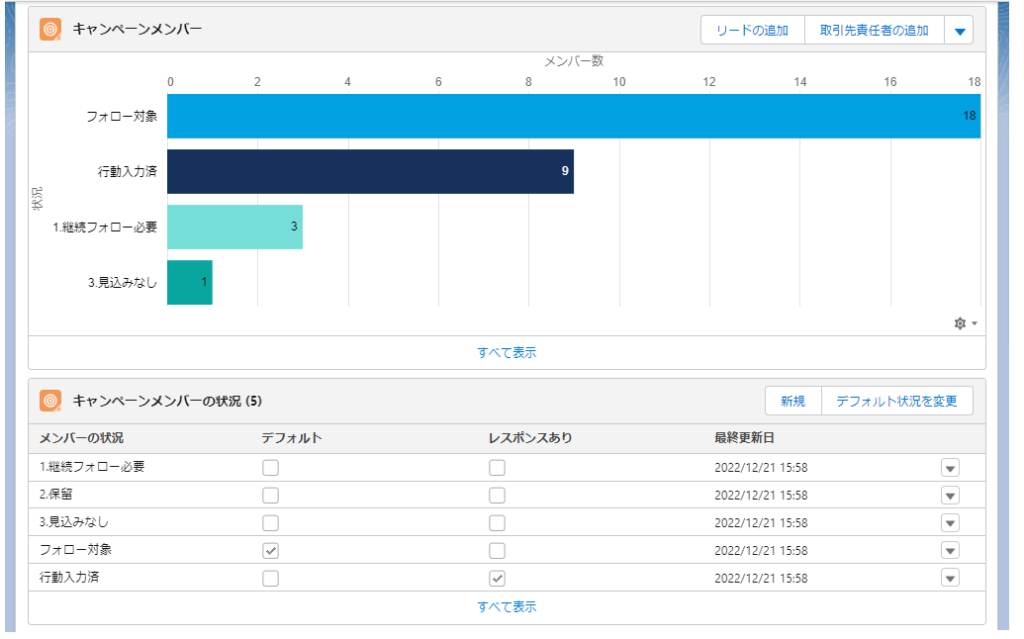Image resolution: width=1024 pixels, height=639 pixels.
Task: Open dropdown arrow next to 取引先責任者の追加
Action: click(x=959, y=31)
